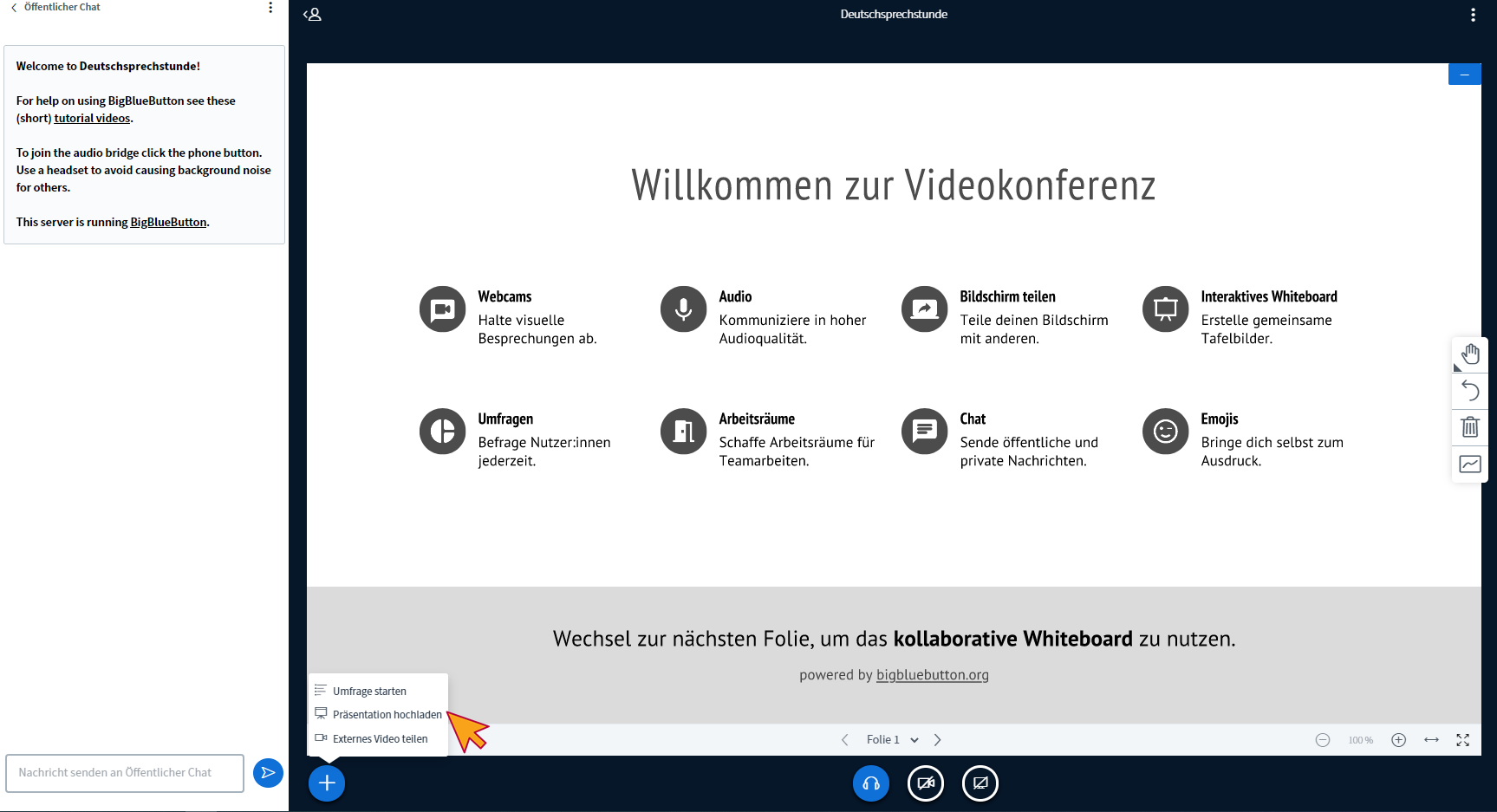Clear all annotations with trash icon
The image size is (1497, 812).
pos(1470,427)
